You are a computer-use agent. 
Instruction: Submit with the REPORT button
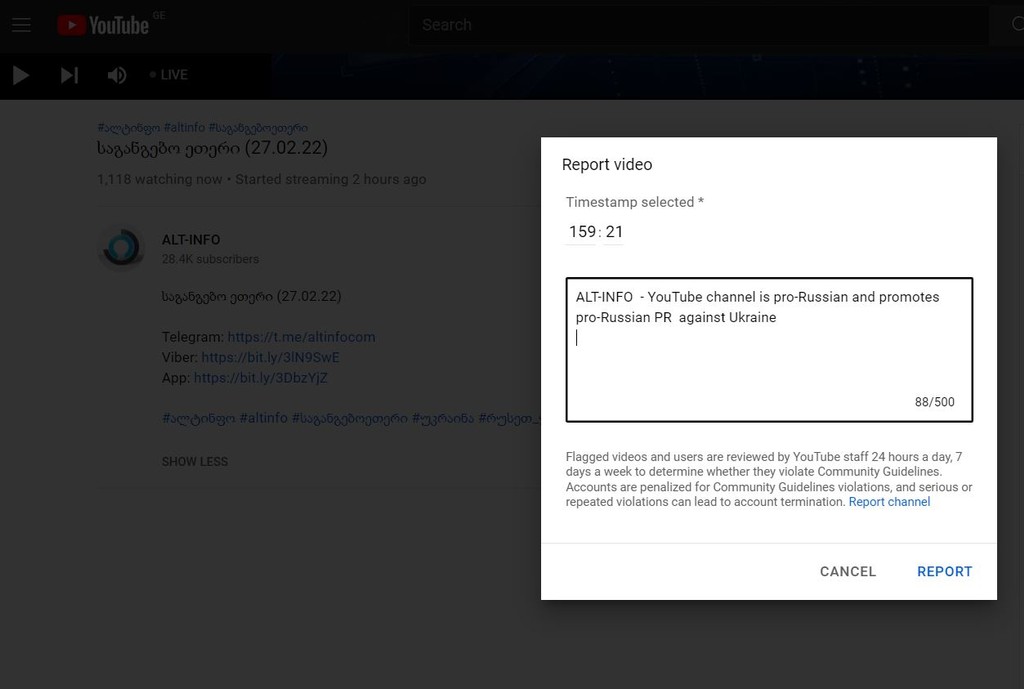[x=944, y=571]
